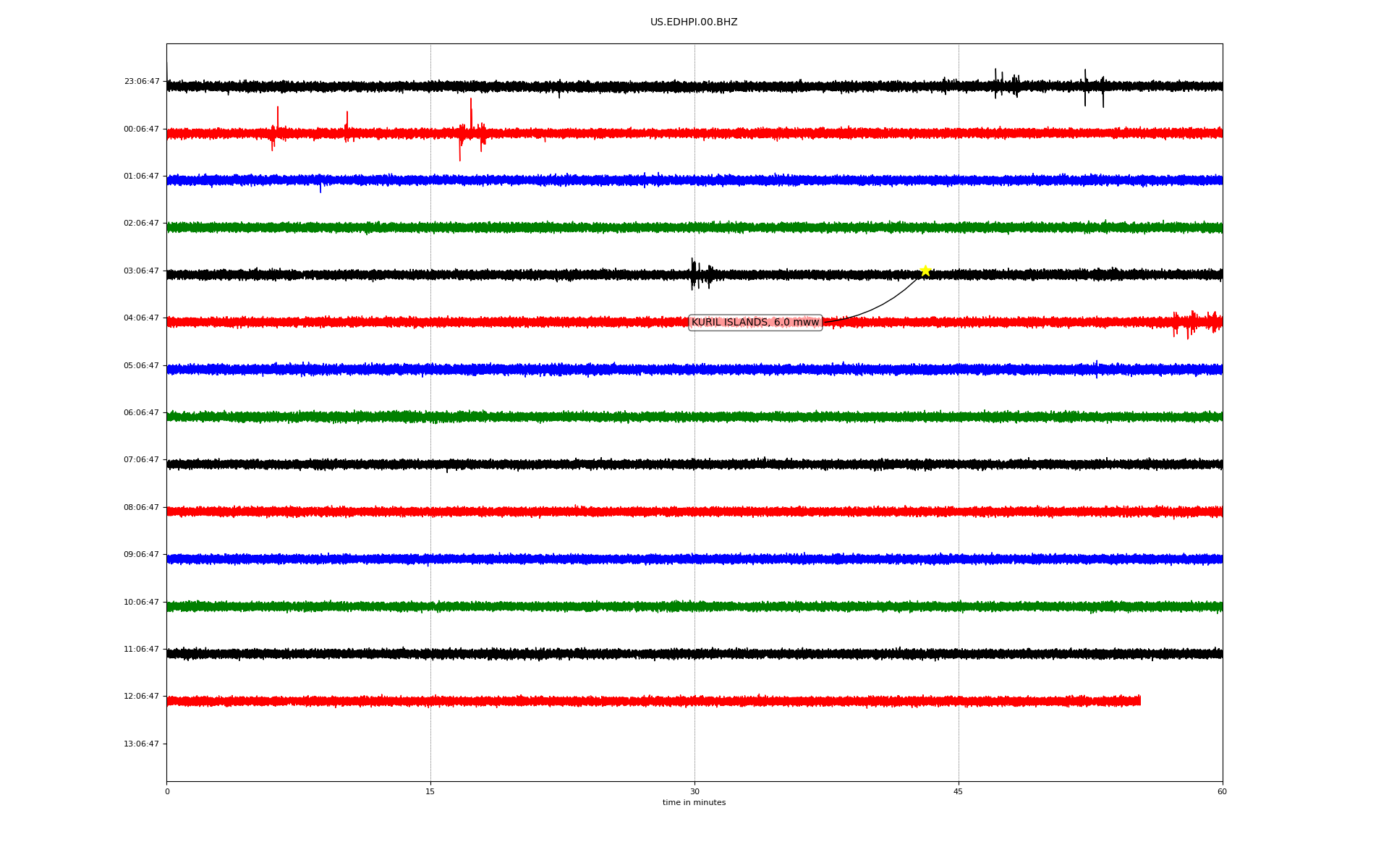Click the 09:06:47 time label
Screen dimensions: 1389x868
click(142, 555)
